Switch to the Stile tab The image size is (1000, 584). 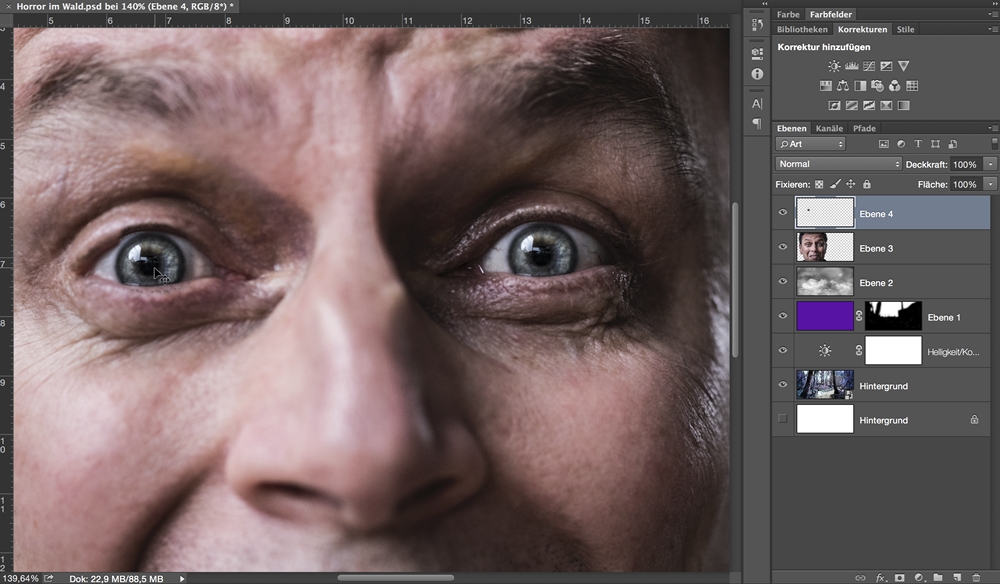point(905,30)
